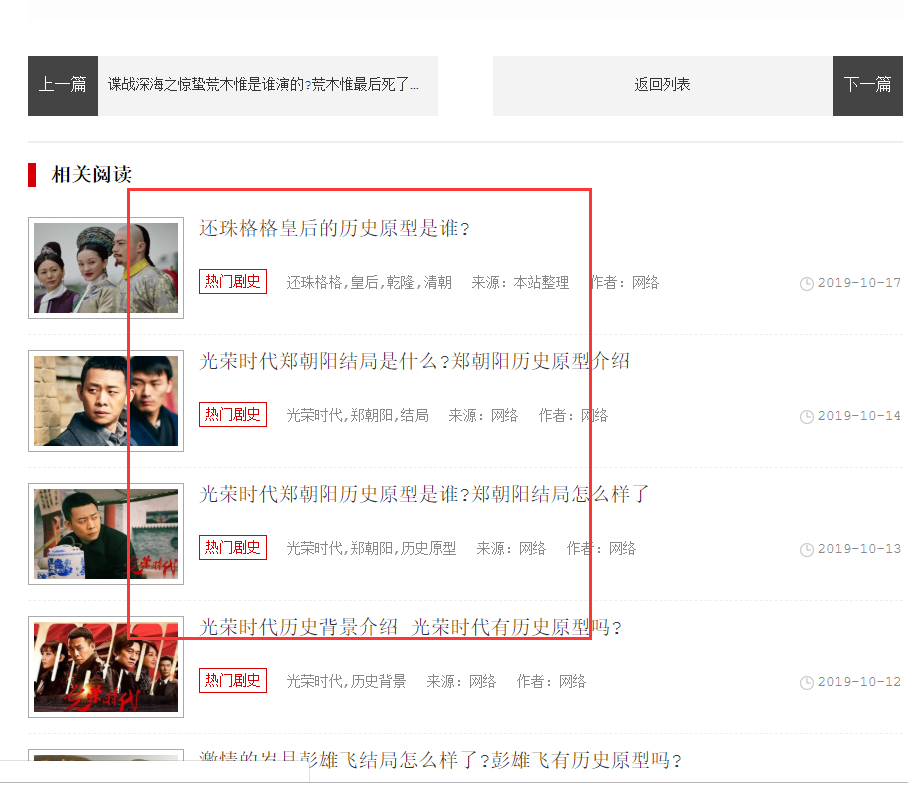This screenshot has width=908, height=809.
Task: Click 热门剧史 tag in 2019-10-13 row
Action: [x=233, y=548]
